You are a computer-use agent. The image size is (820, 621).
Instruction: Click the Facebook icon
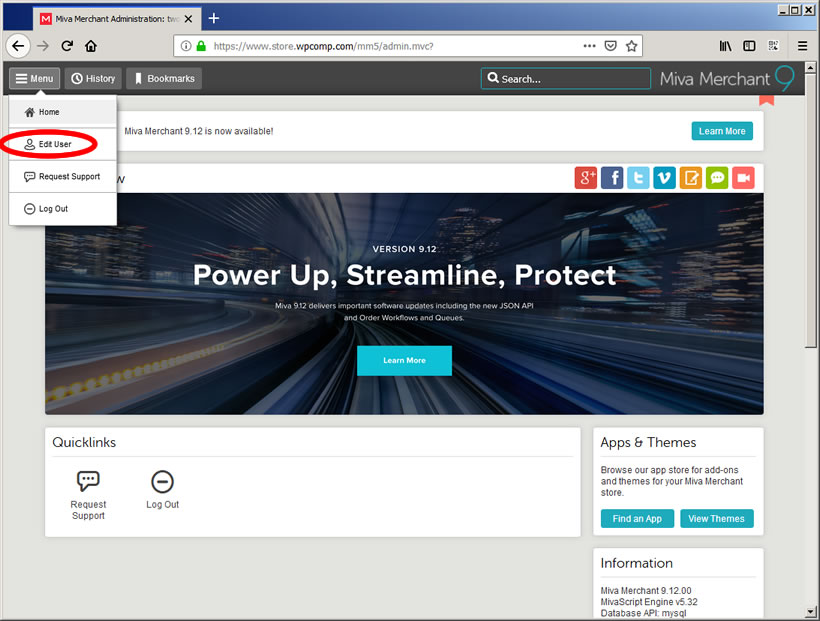pyautogui.click(x=612, y=178)
